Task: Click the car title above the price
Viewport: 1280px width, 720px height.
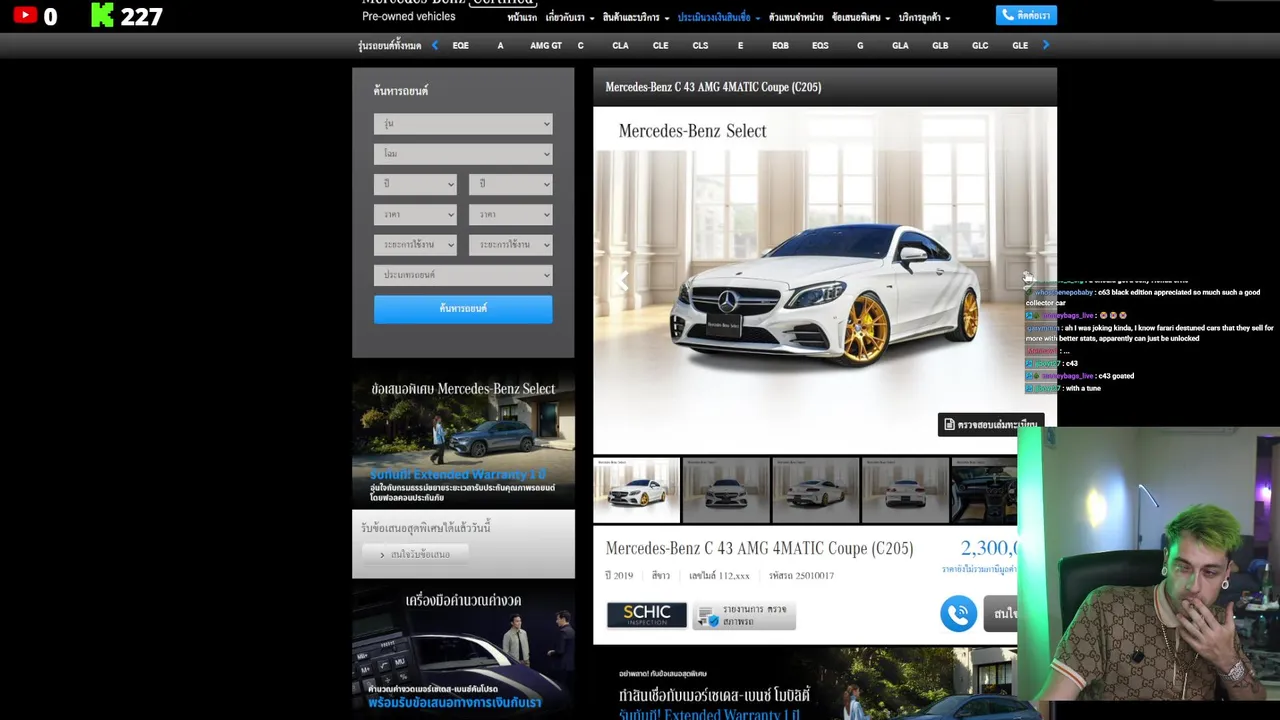Action: 759,548
